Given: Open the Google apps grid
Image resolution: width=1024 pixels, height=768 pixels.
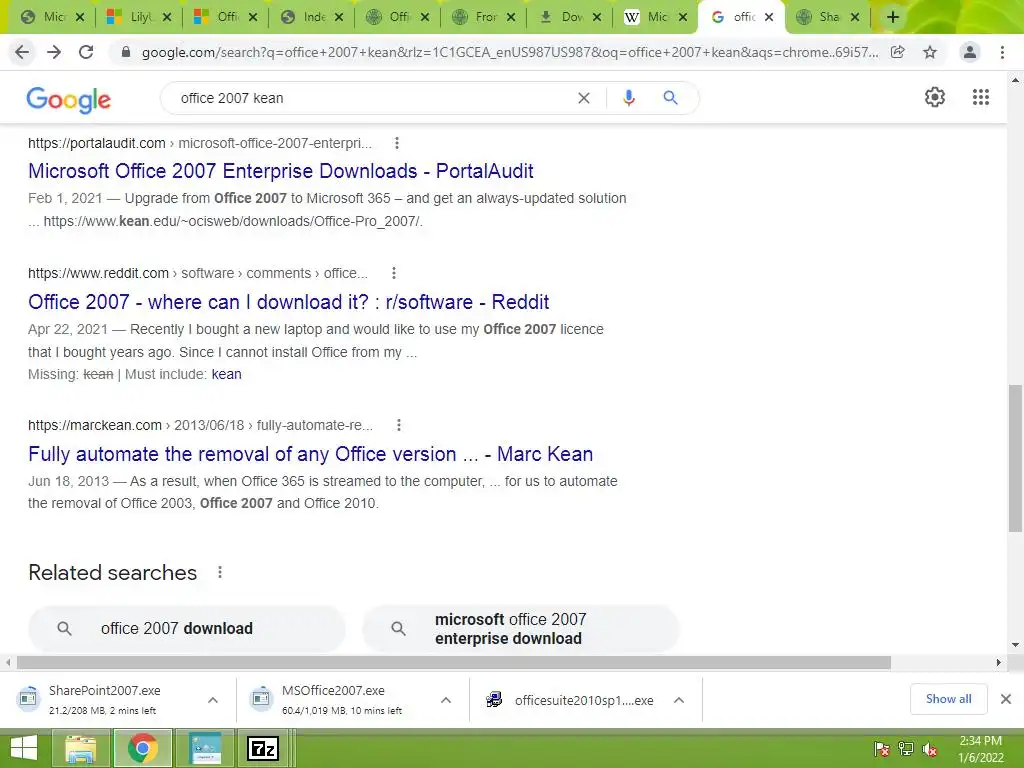Looking at the screenshot, I should click(x=981, y=97).
